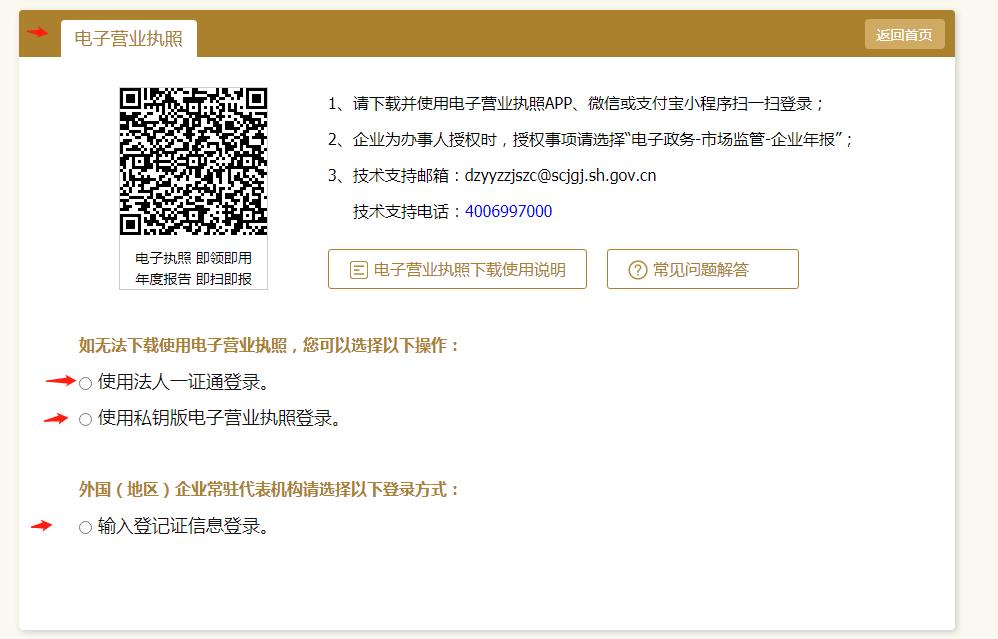998x639 pixels.
Task: Select the 使用私钥版电子营业执照登录 radio button
Action: [86, 420]
